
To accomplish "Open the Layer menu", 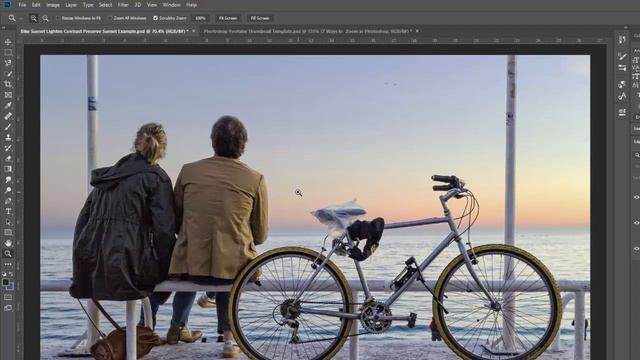I will 71,5.
